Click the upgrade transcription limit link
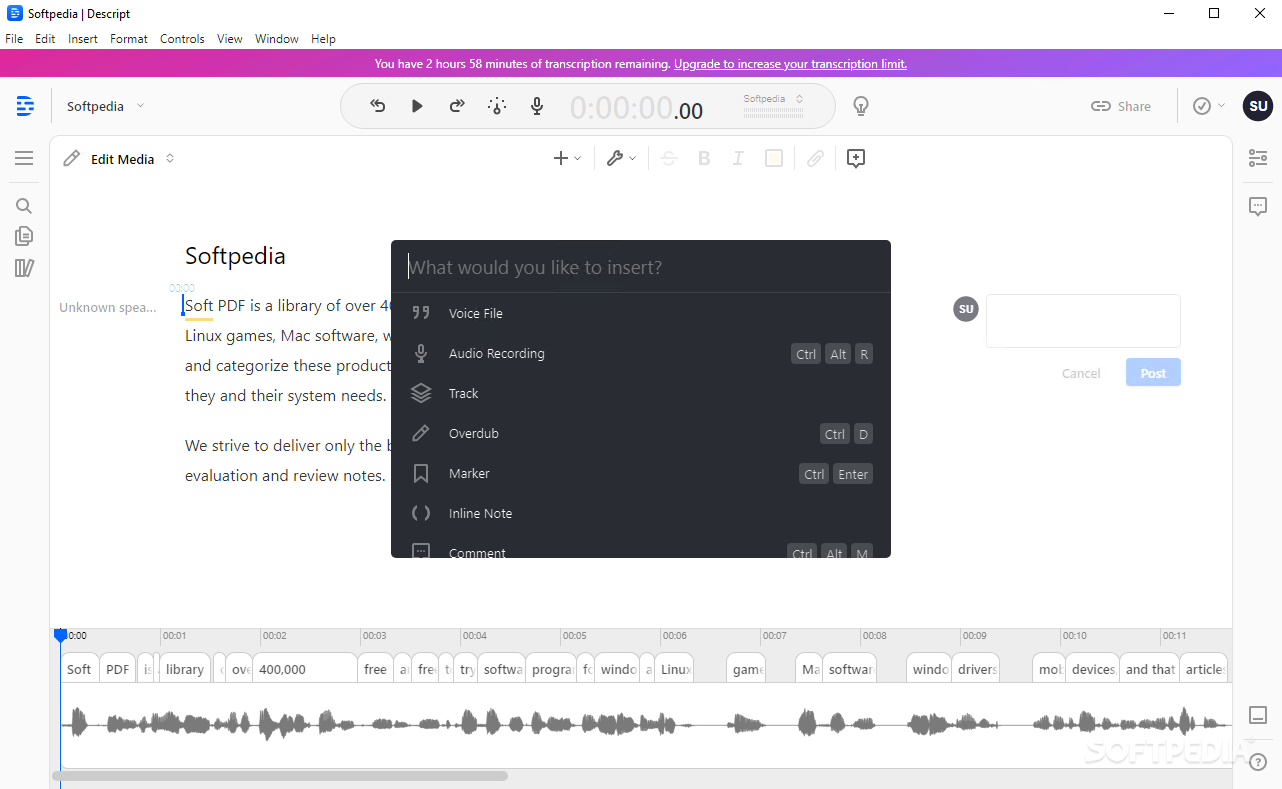Viewport: 1282px width, 789px height. (x=790, y=64)
